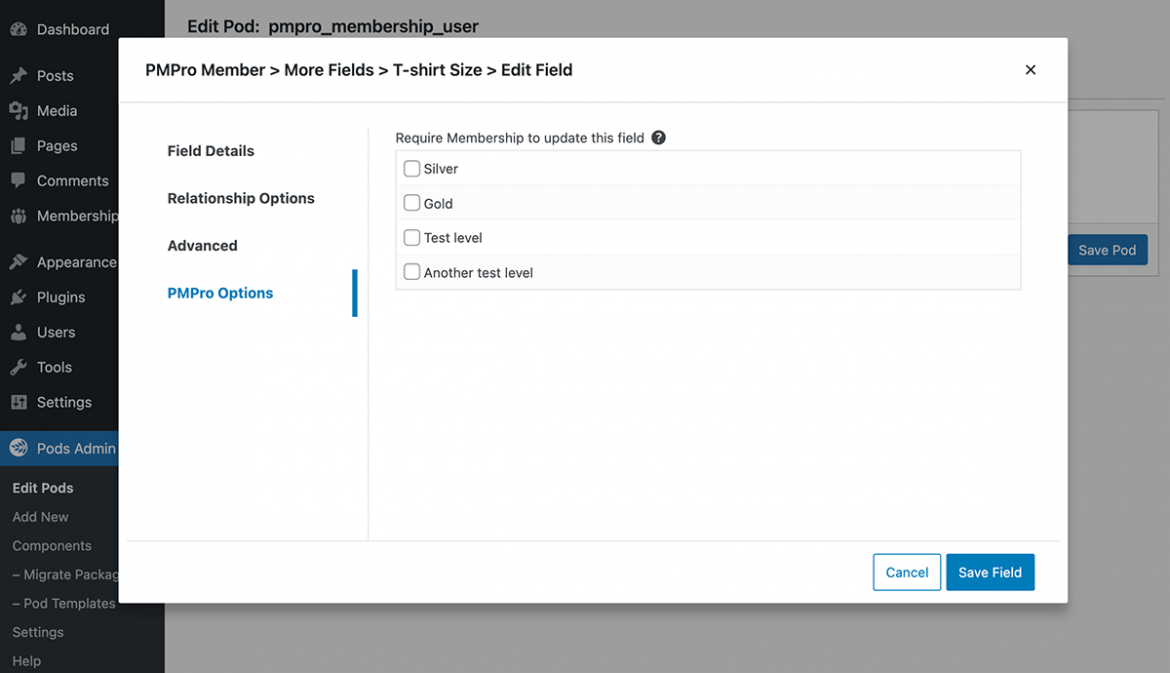Viewport: 1170px width, 673px height.
Task: Open the Relationship Options tab
Action: 240,198
